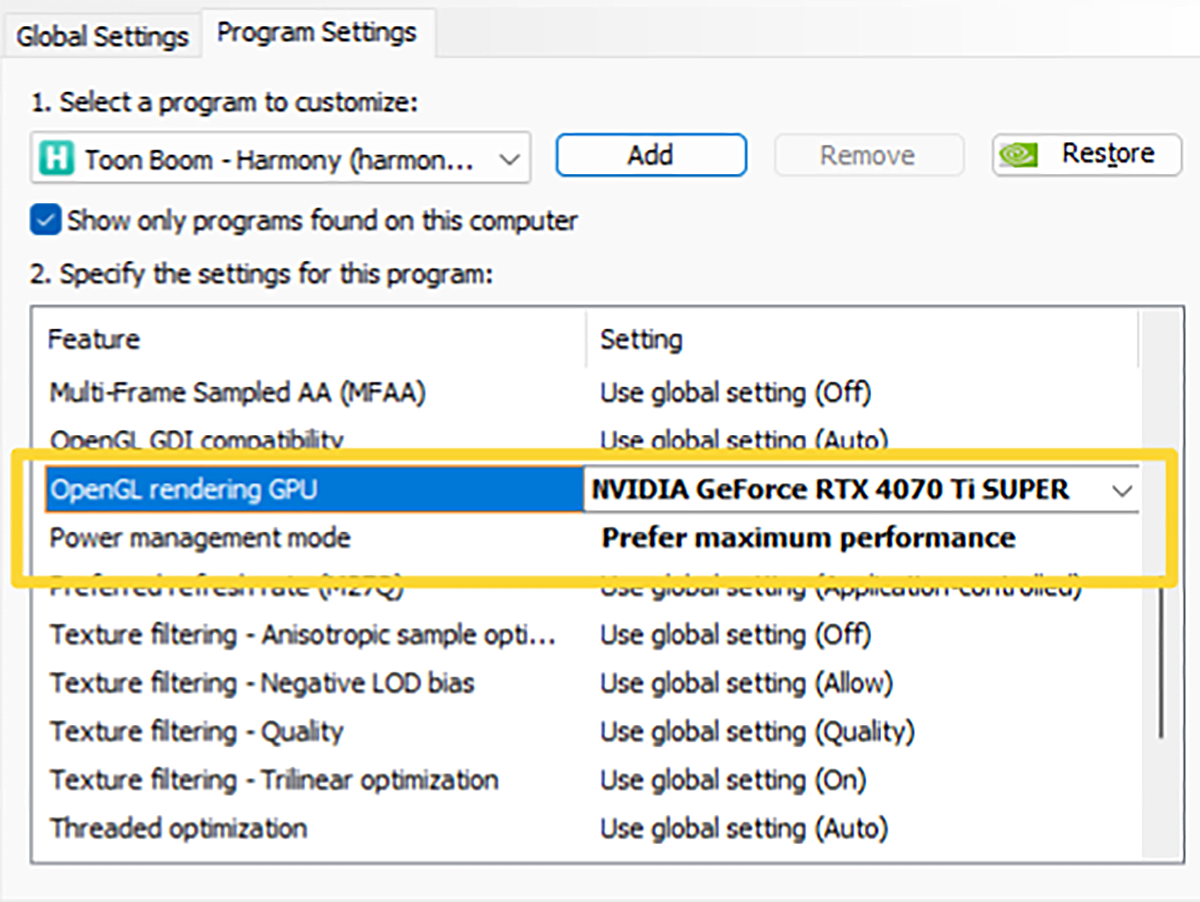Select the Power management mode row

[x=200, y=538]
